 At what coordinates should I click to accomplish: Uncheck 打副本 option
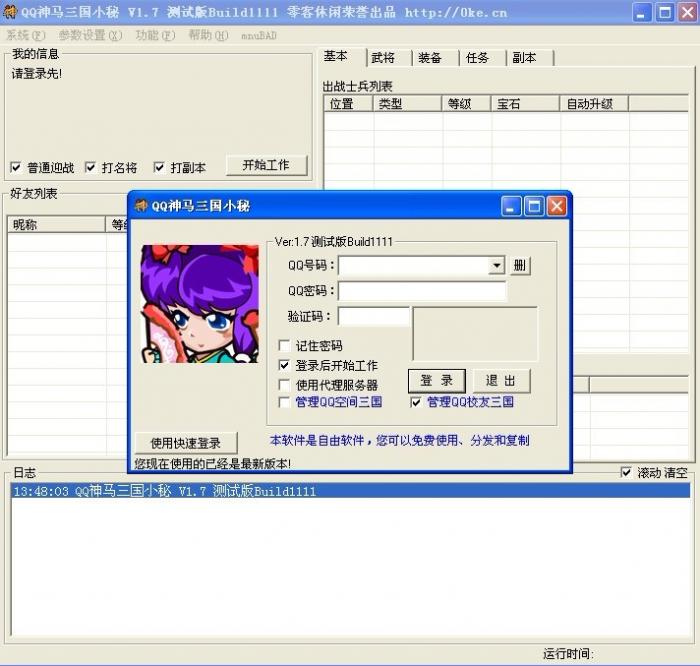coord(159,167)
